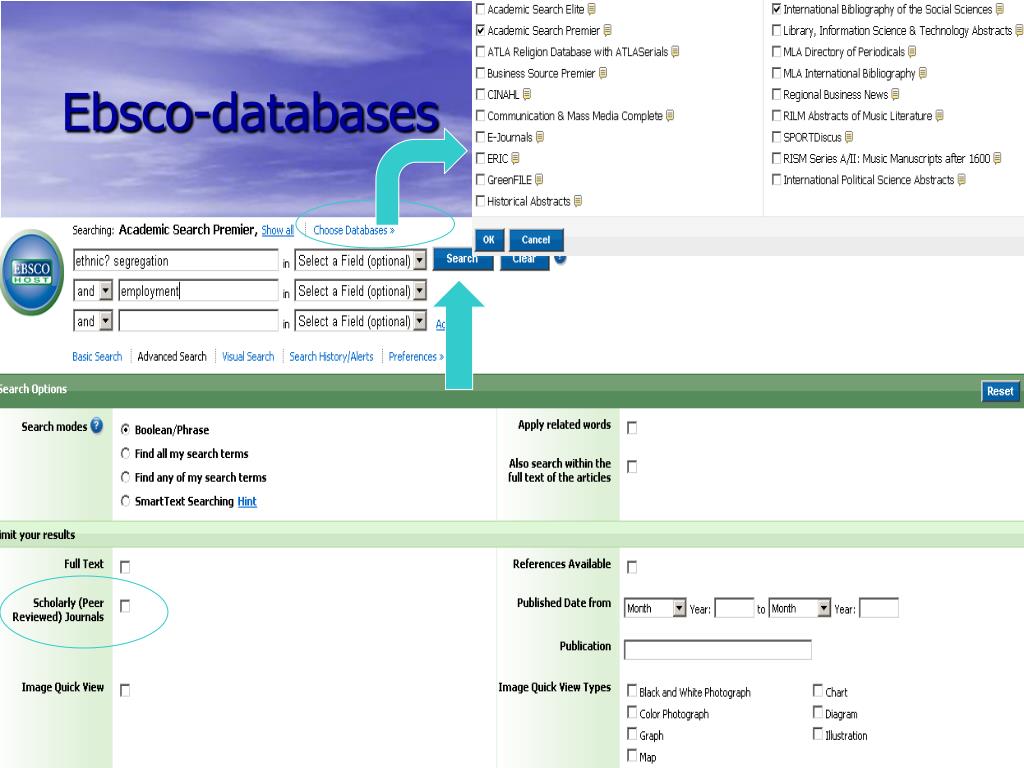
Task: Switch to Advanced Search
Action: 172,357
